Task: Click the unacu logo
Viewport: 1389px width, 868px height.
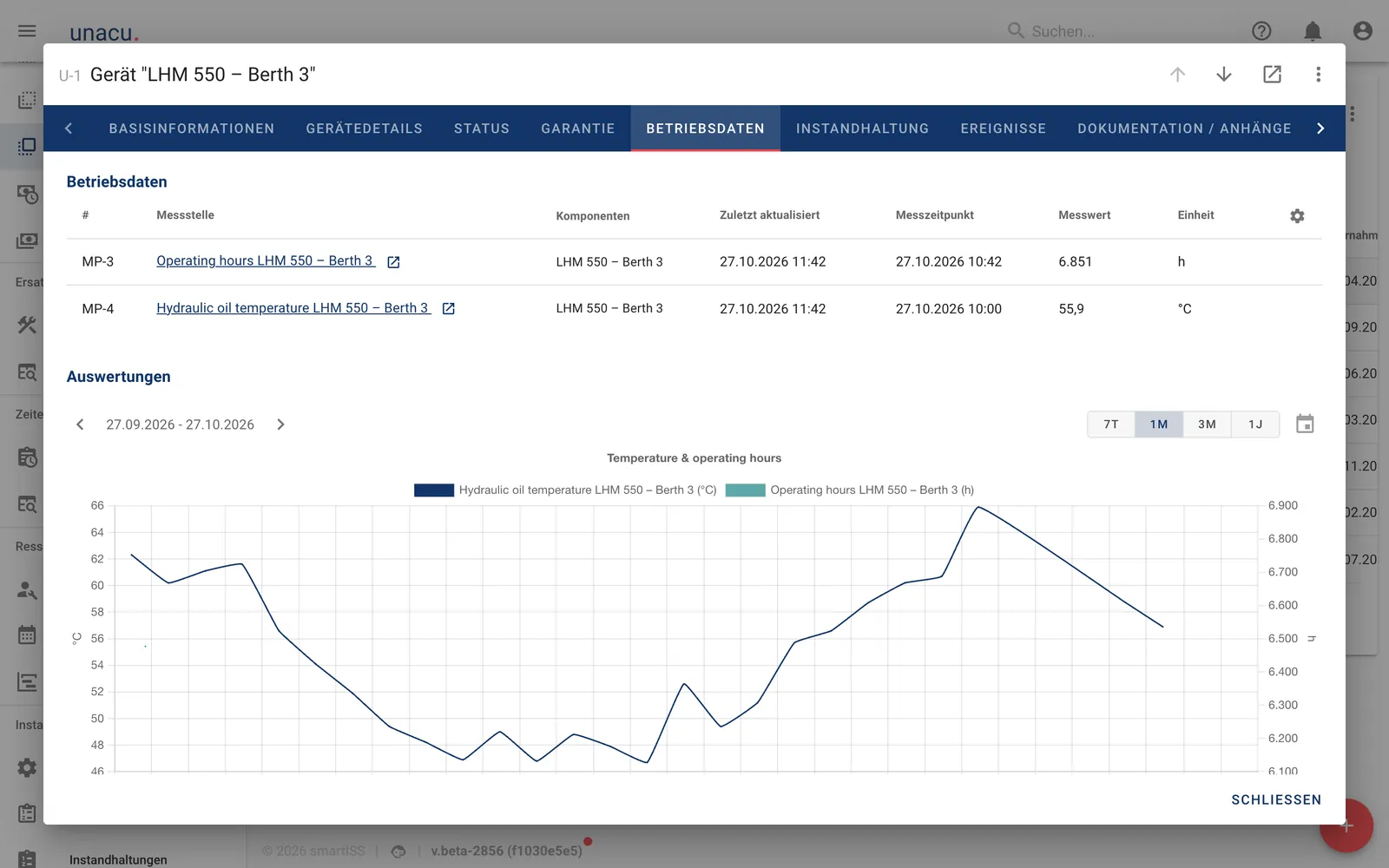Action: click(x=104, y=33)
